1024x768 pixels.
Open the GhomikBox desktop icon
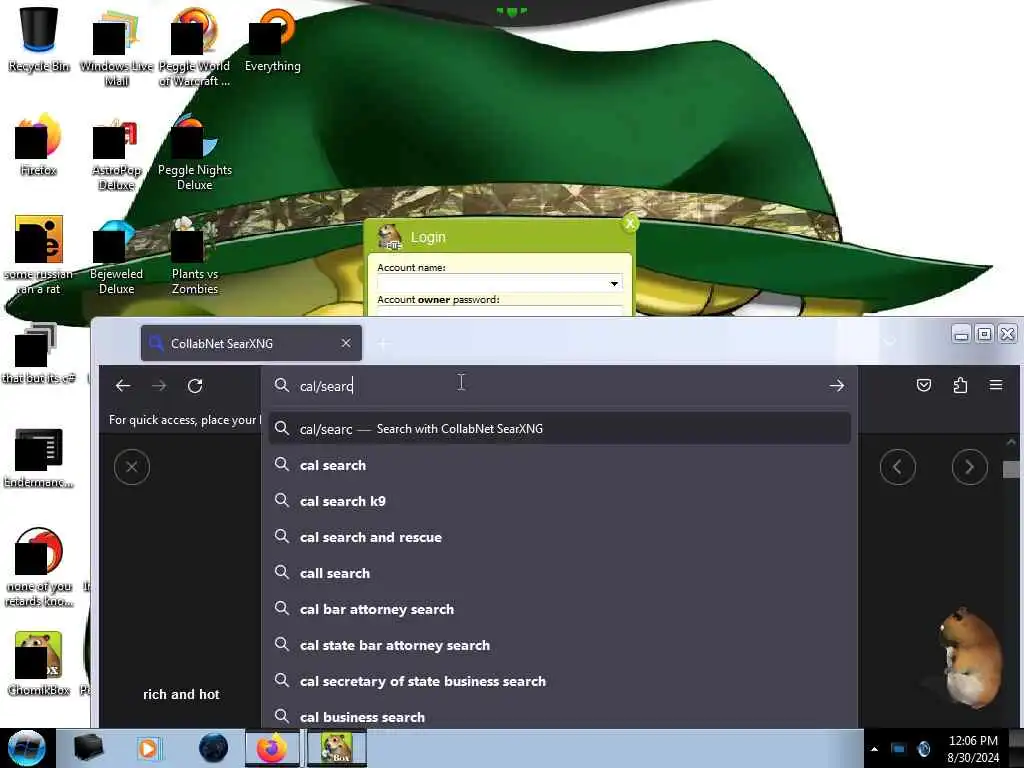click(x=39, y=664)
